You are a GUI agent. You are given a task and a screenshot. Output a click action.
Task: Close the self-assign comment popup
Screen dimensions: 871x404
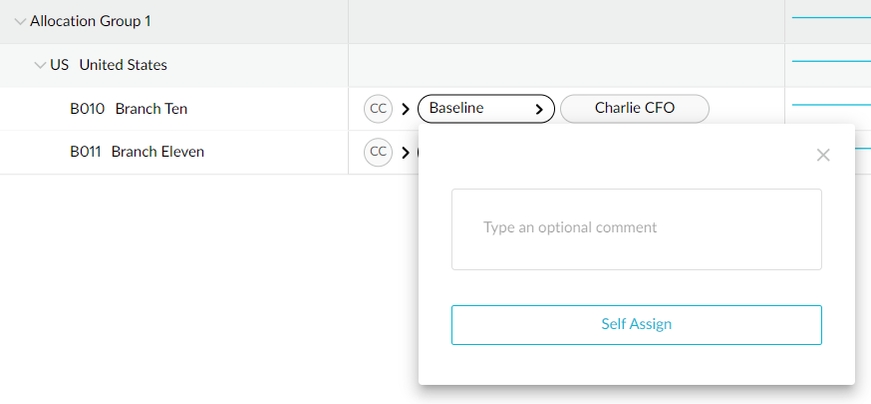pyautogui.click(x=823, y=155)
